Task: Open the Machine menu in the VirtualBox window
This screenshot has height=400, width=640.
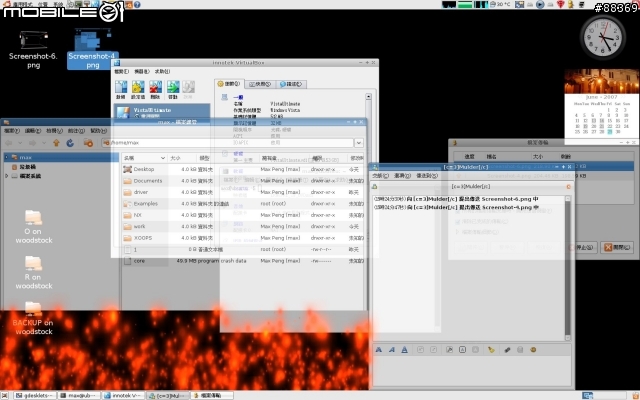Action: 142,71
